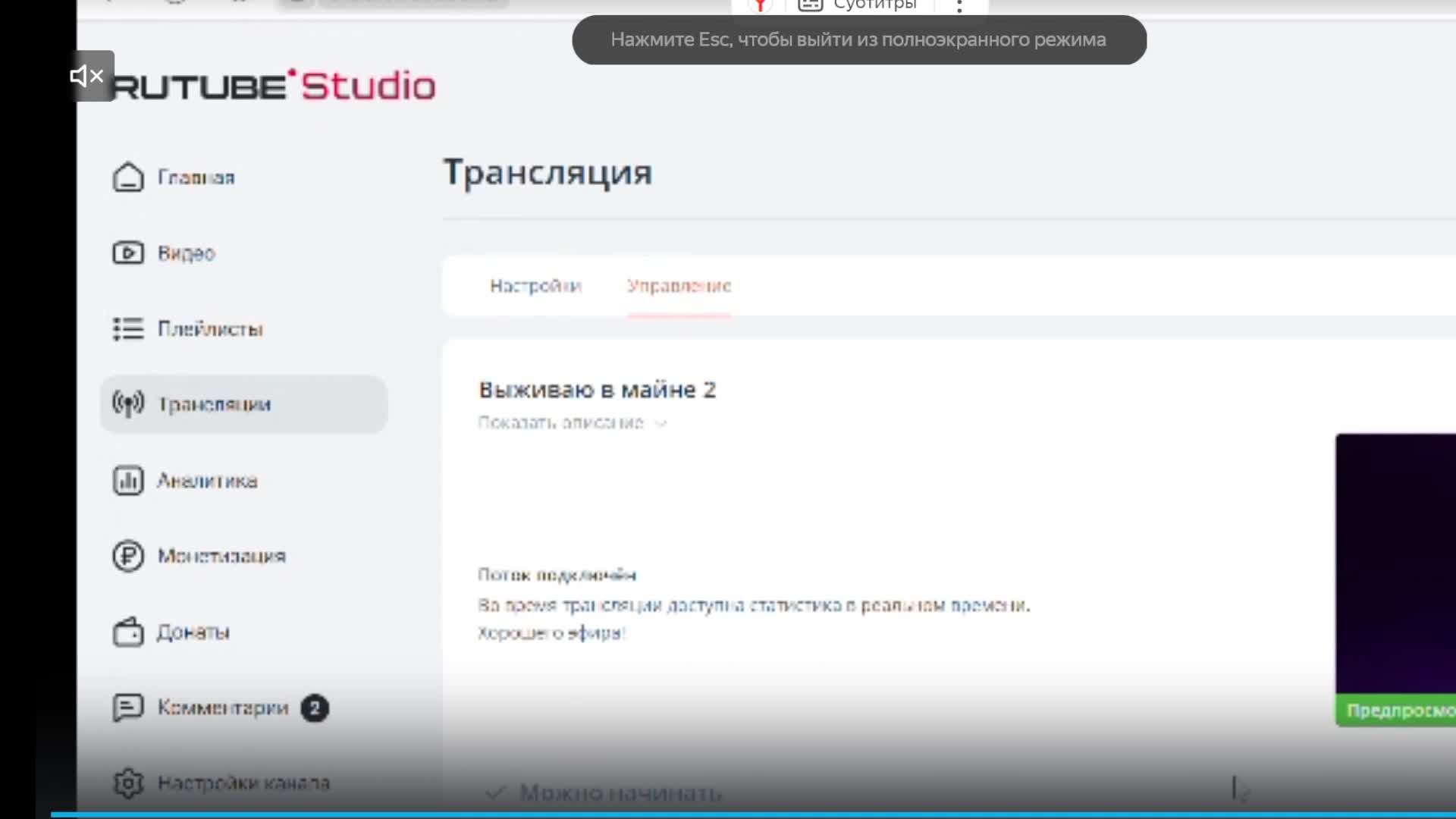This screenshot has width=1456, height=819.
Task: Click the comments counter badge showing 2
Action: [x=315, y=708]
